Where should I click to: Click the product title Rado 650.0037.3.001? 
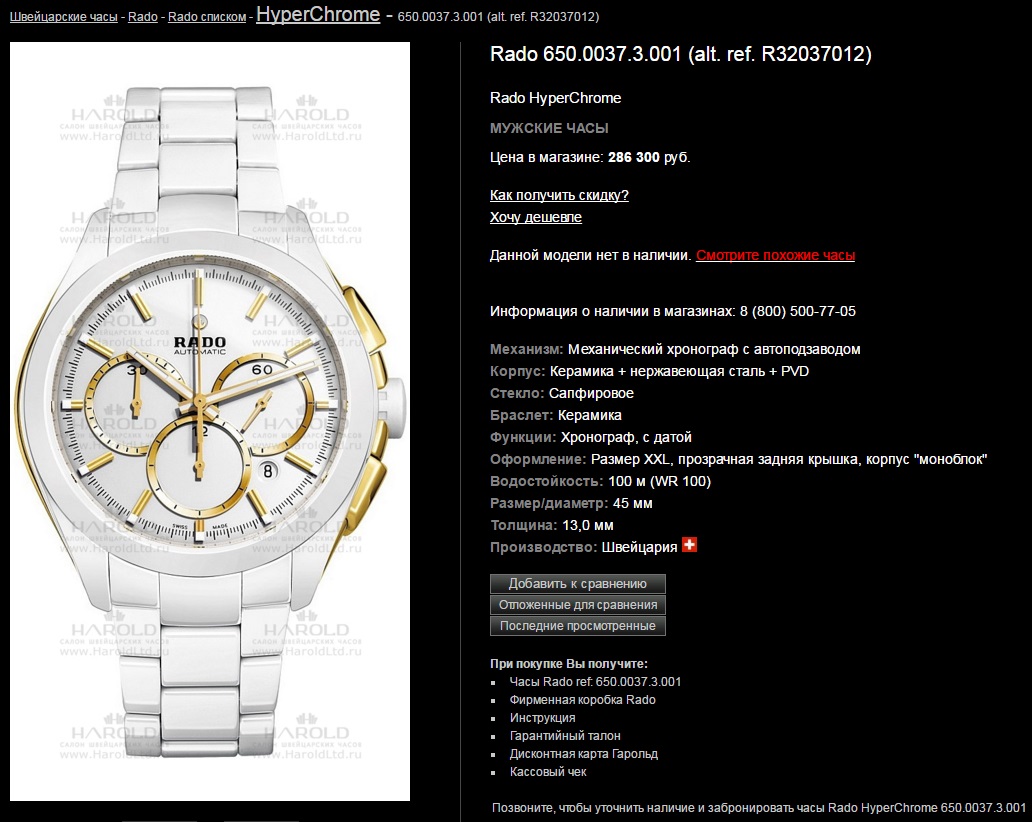(x=681, y=54)
